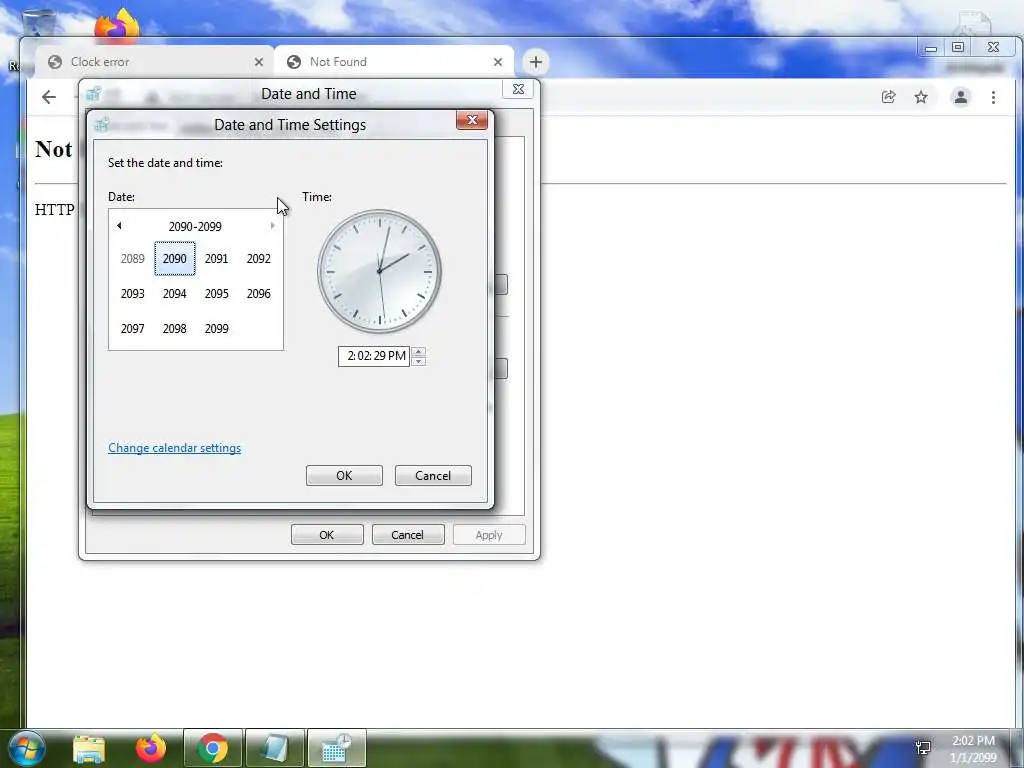Image resolution: width=1024 pixels, height=768 pixels.
Task: Click the greyed-out Apply button
Action: point(489,535)
